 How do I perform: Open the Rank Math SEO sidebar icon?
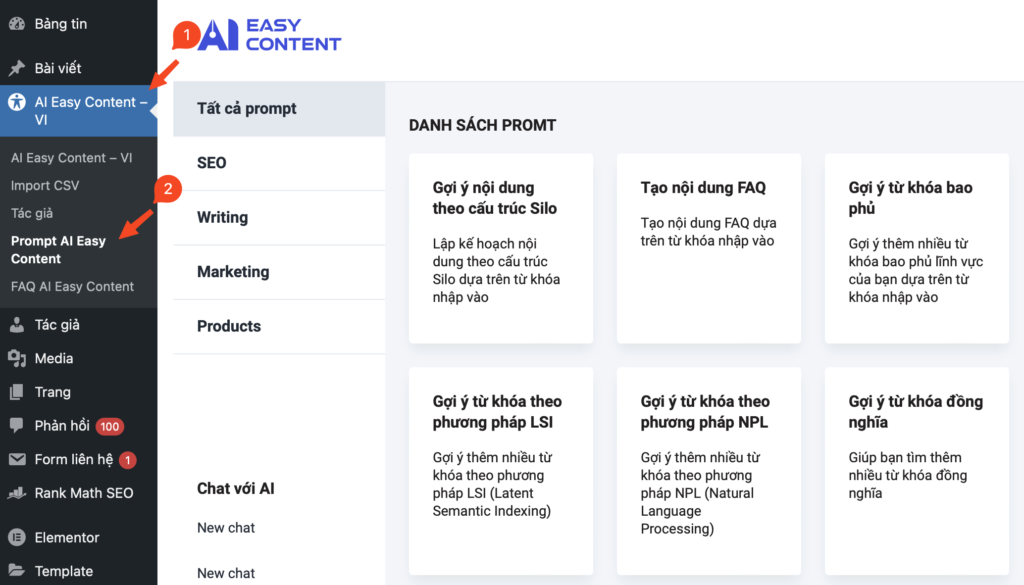click(18, 492)
